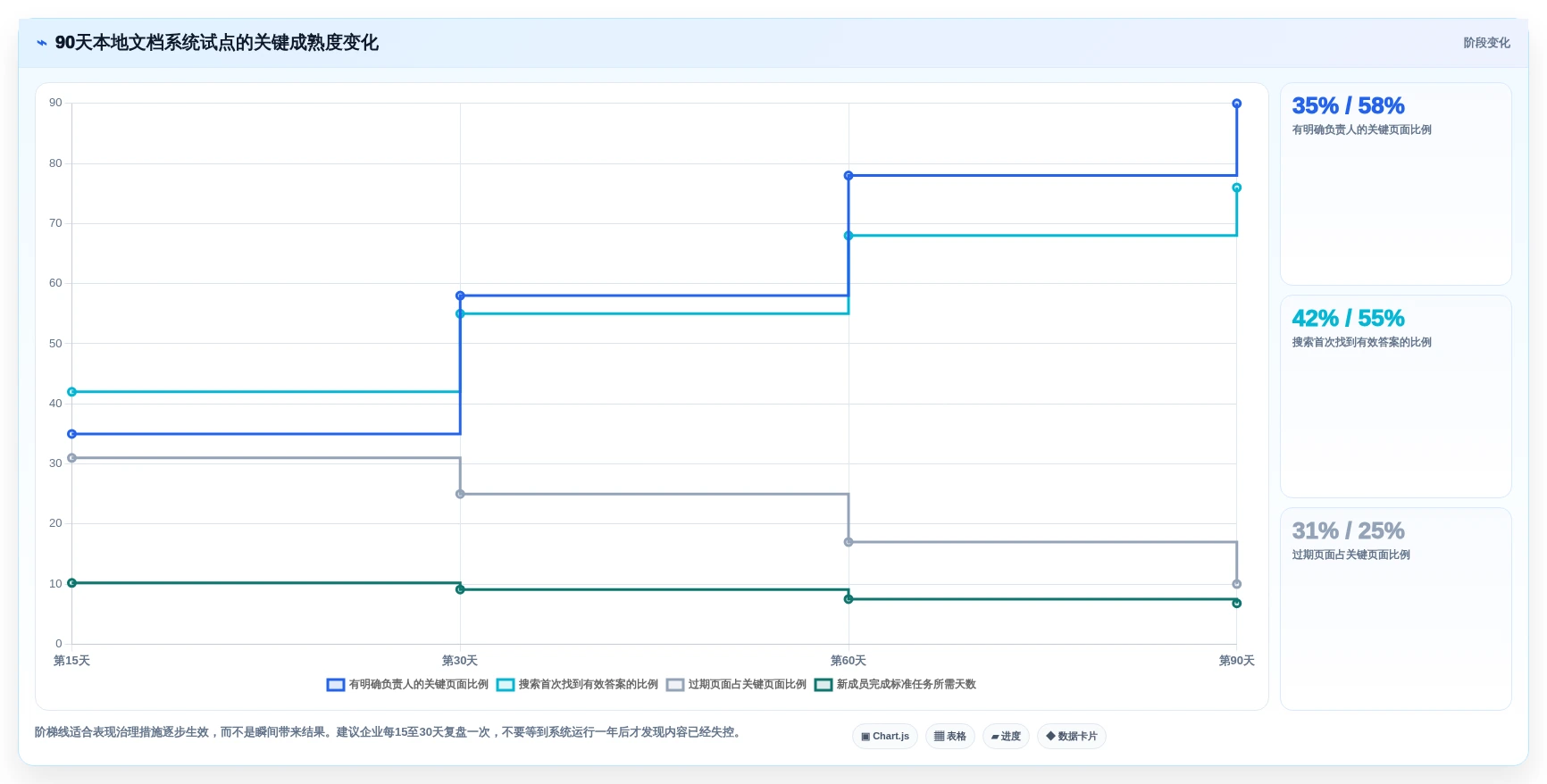
Task: Click the cyan legend swatch for 搜索首次找到
Action: pos(506,685)
